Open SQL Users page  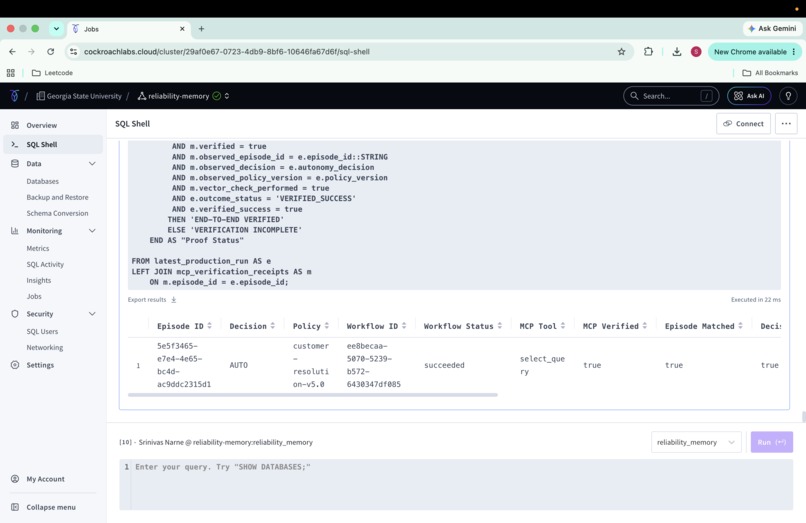click(42, 332)
